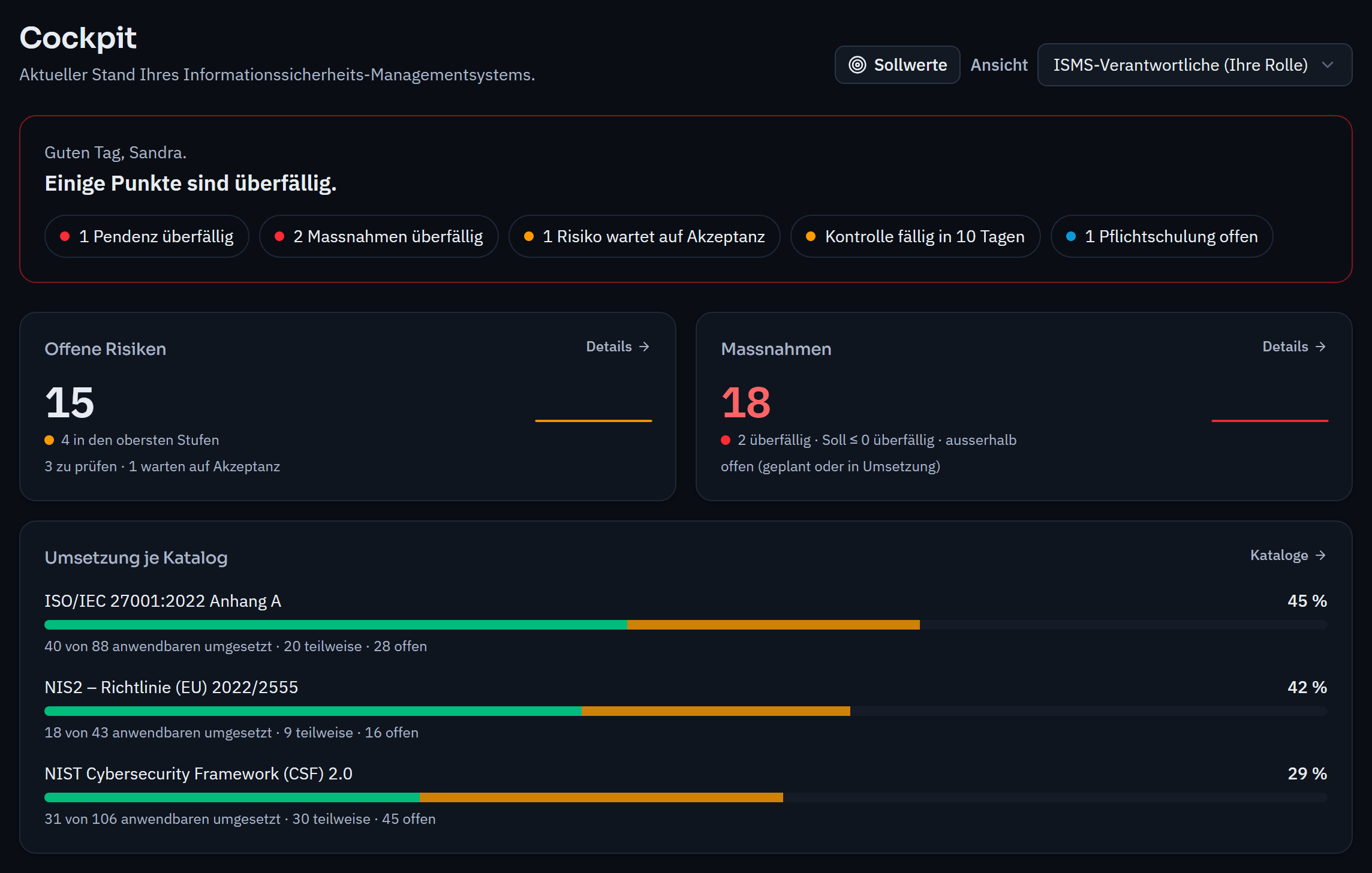
Task: Click '4 in den obersten Stufen' text
Action: [x=140, y=440]
